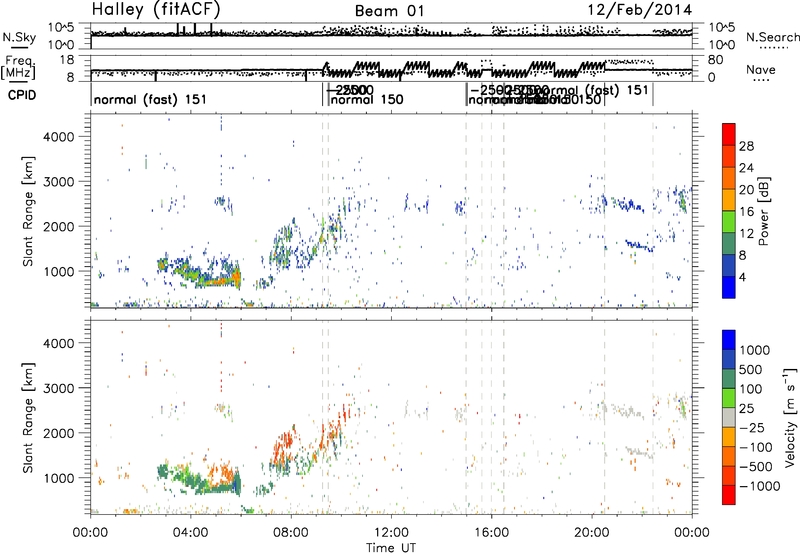Viewport: 800px width, 554px height.
Task: Click the '20:00' time axis tick label
Action: click(x=591, y=533)
